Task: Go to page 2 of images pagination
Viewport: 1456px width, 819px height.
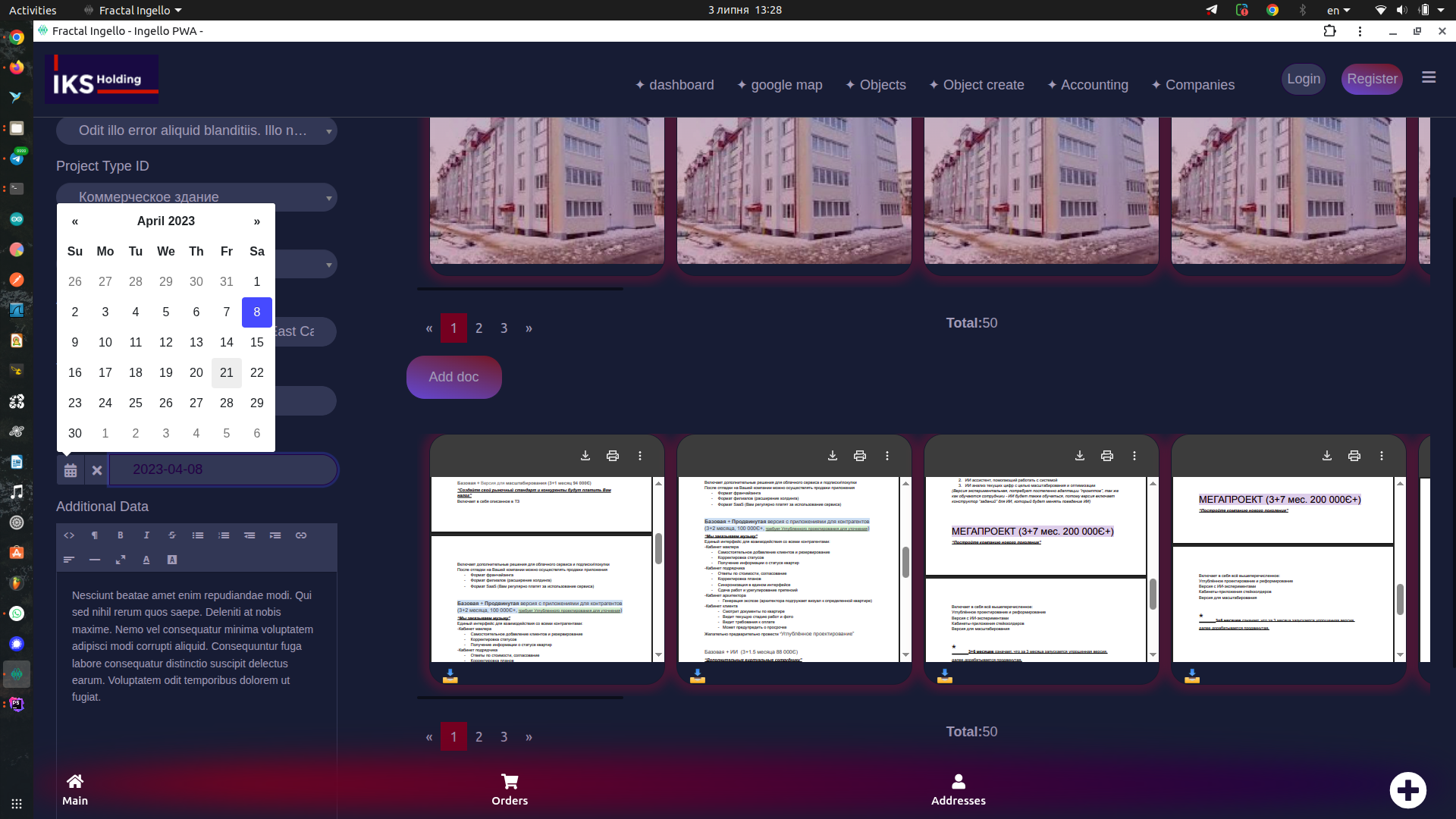Action: coord(479,328)
